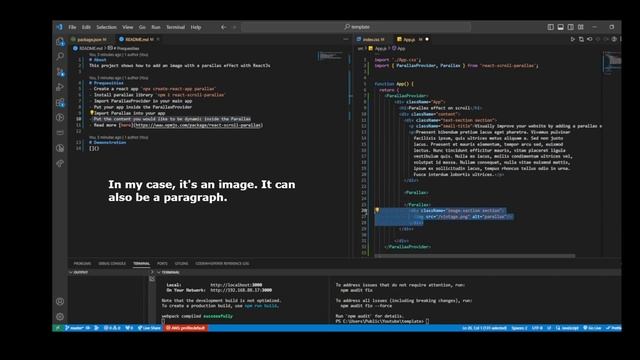Click the 'npm run build' text in the terminal
The width and height of the screenshot is (640, 360).
point(261,306)
